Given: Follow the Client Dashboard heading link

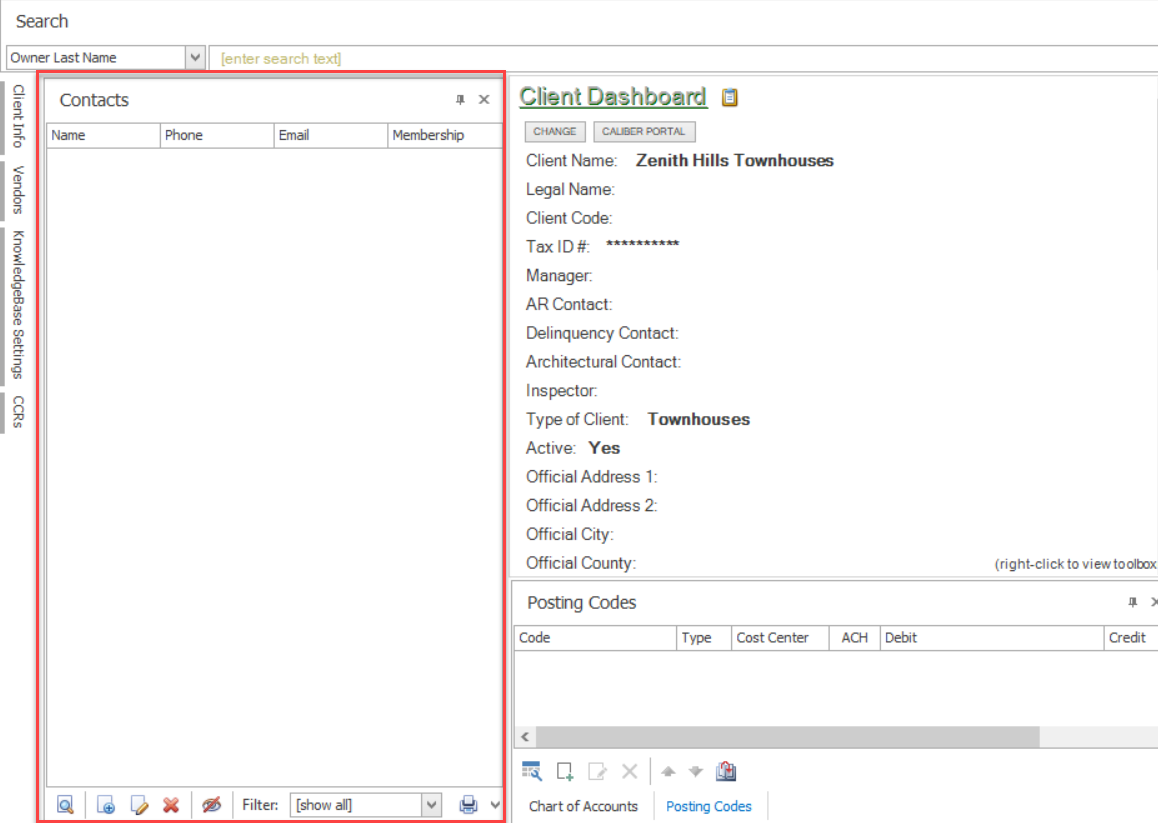Looking at the screenshot, I should pos(612,97).
